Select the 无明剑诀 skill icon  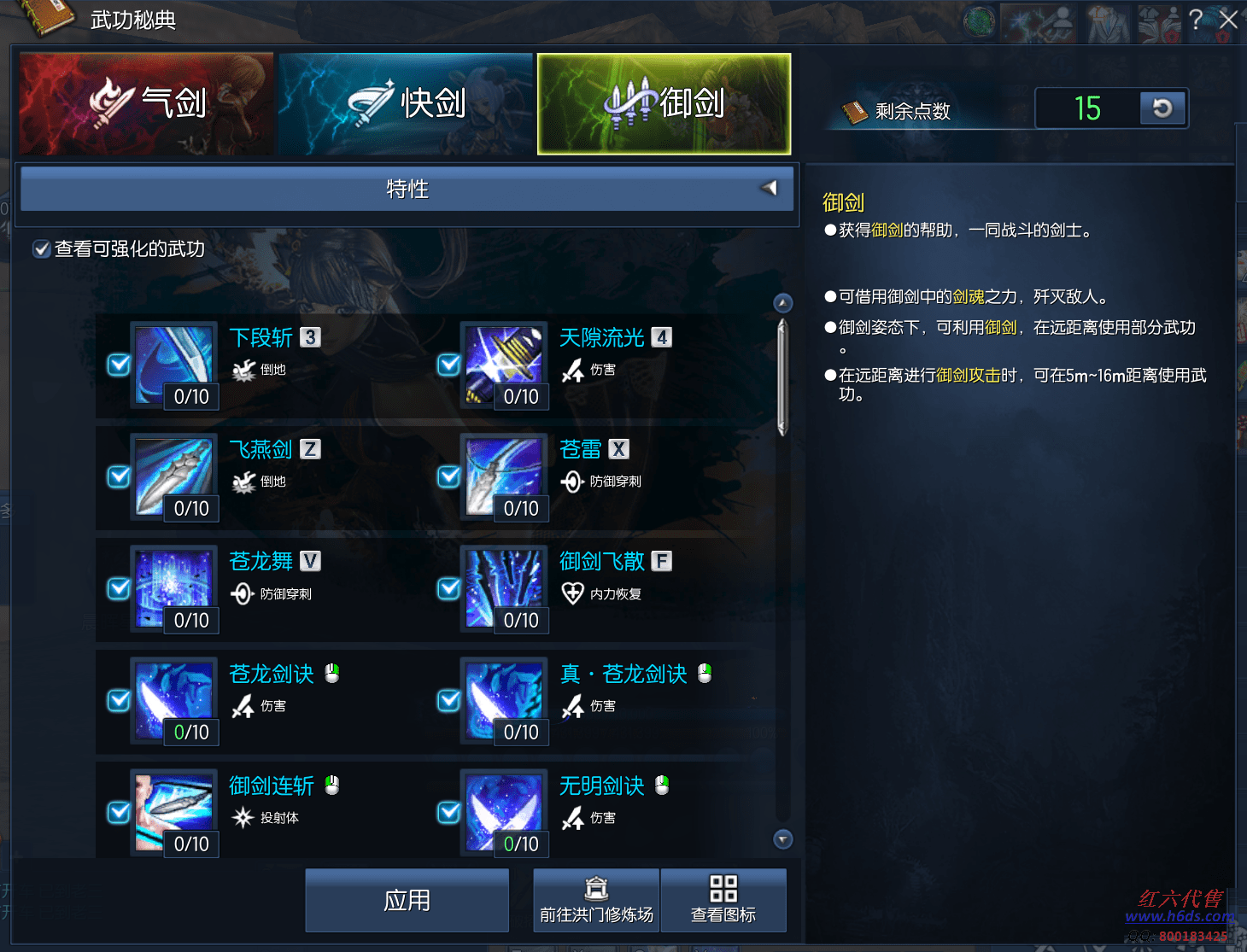click(x=504, y=813)
